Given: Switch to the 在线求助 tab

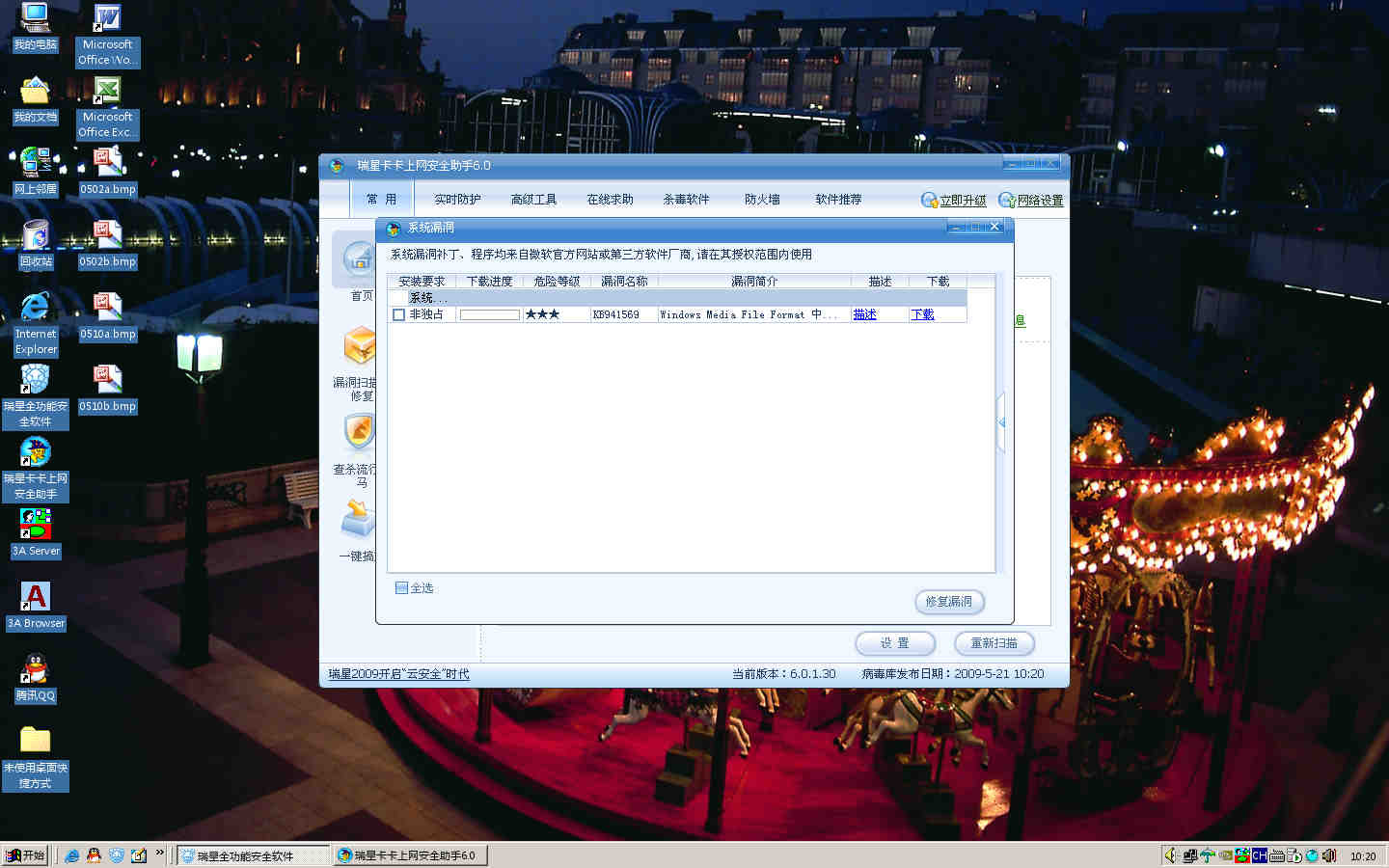Looking at the screenshot, I should pos(610,200).
